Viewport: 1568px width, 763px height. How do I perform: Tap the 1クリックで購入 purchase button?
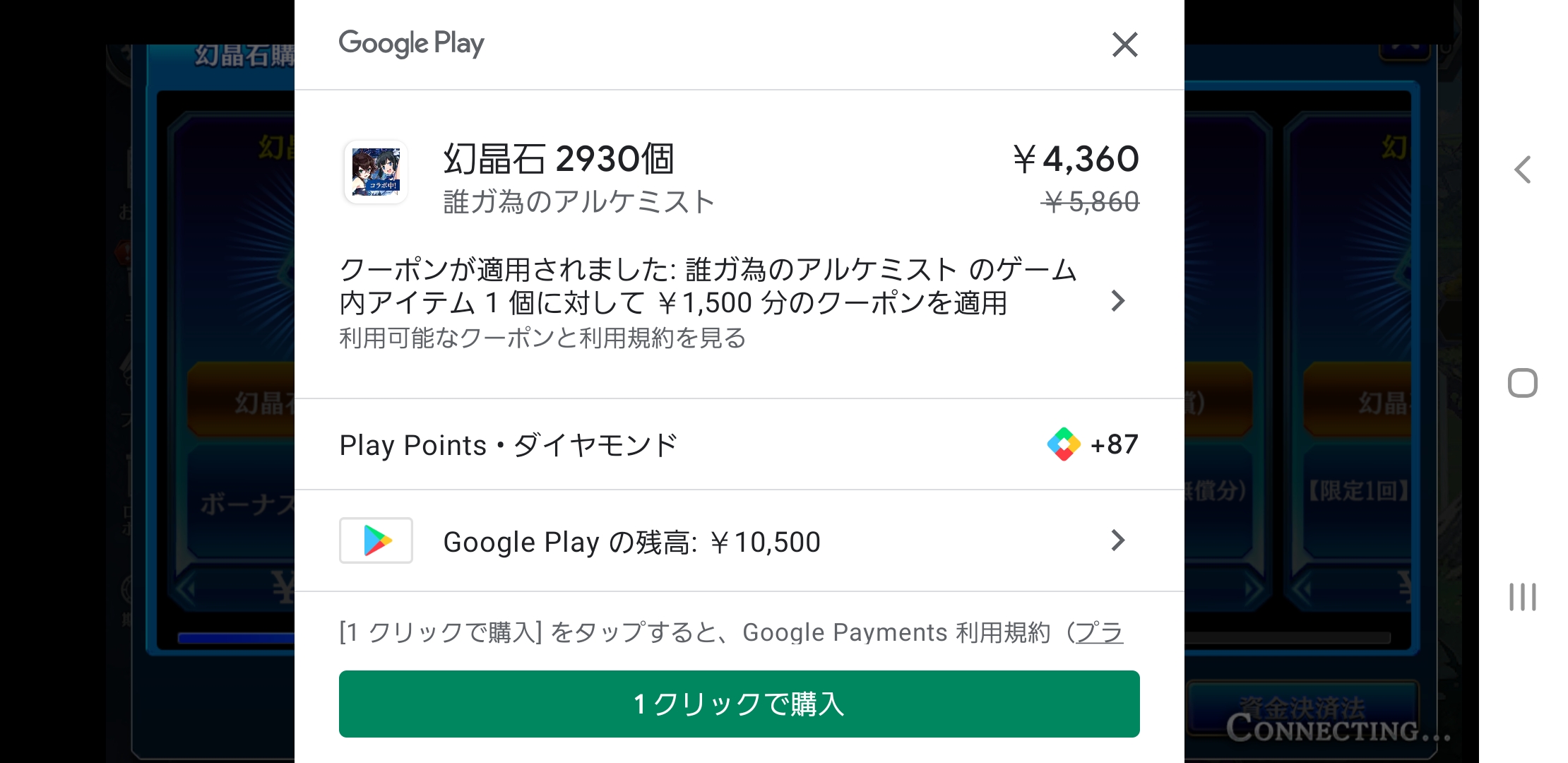[x=740, y=704]
